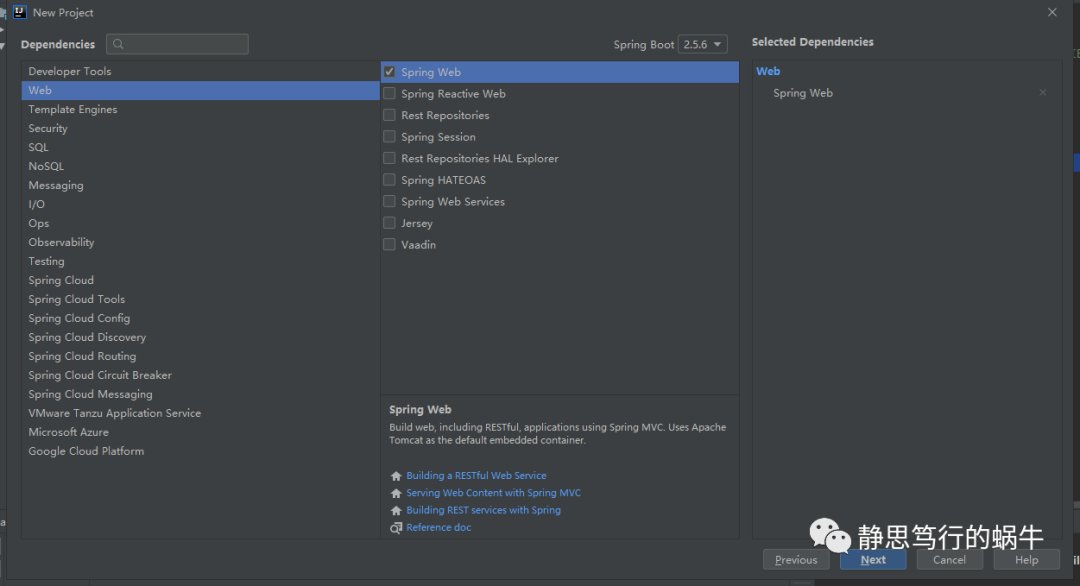Check Spring HATEOAS dependency
Viewport: 1080px width, 586px height.
coord(389,180)
